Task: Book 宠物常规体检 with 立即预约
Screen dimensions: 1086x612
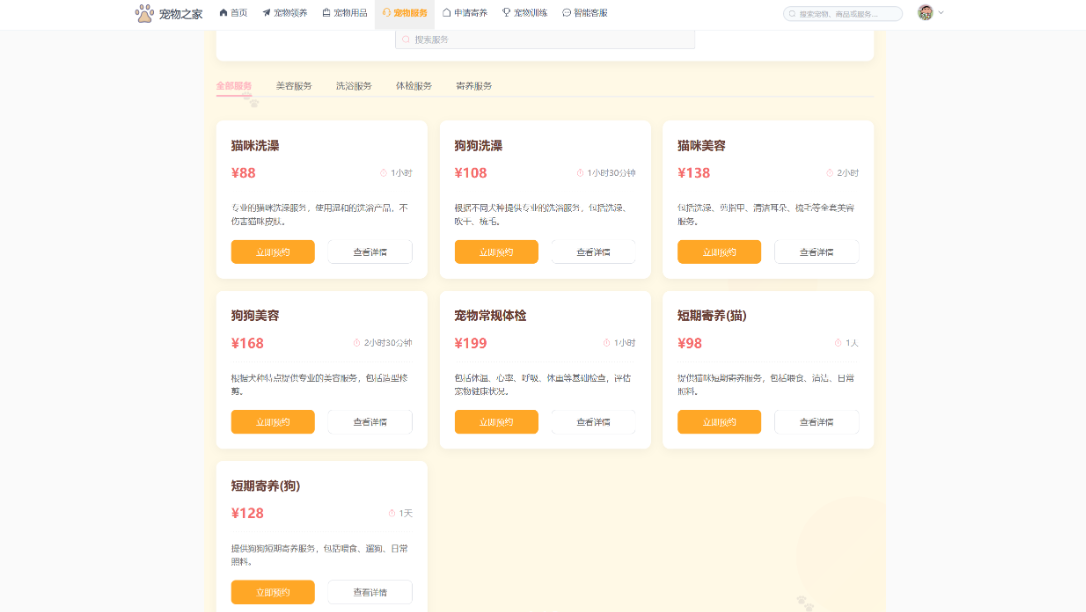Action: (x=496, y=422)
